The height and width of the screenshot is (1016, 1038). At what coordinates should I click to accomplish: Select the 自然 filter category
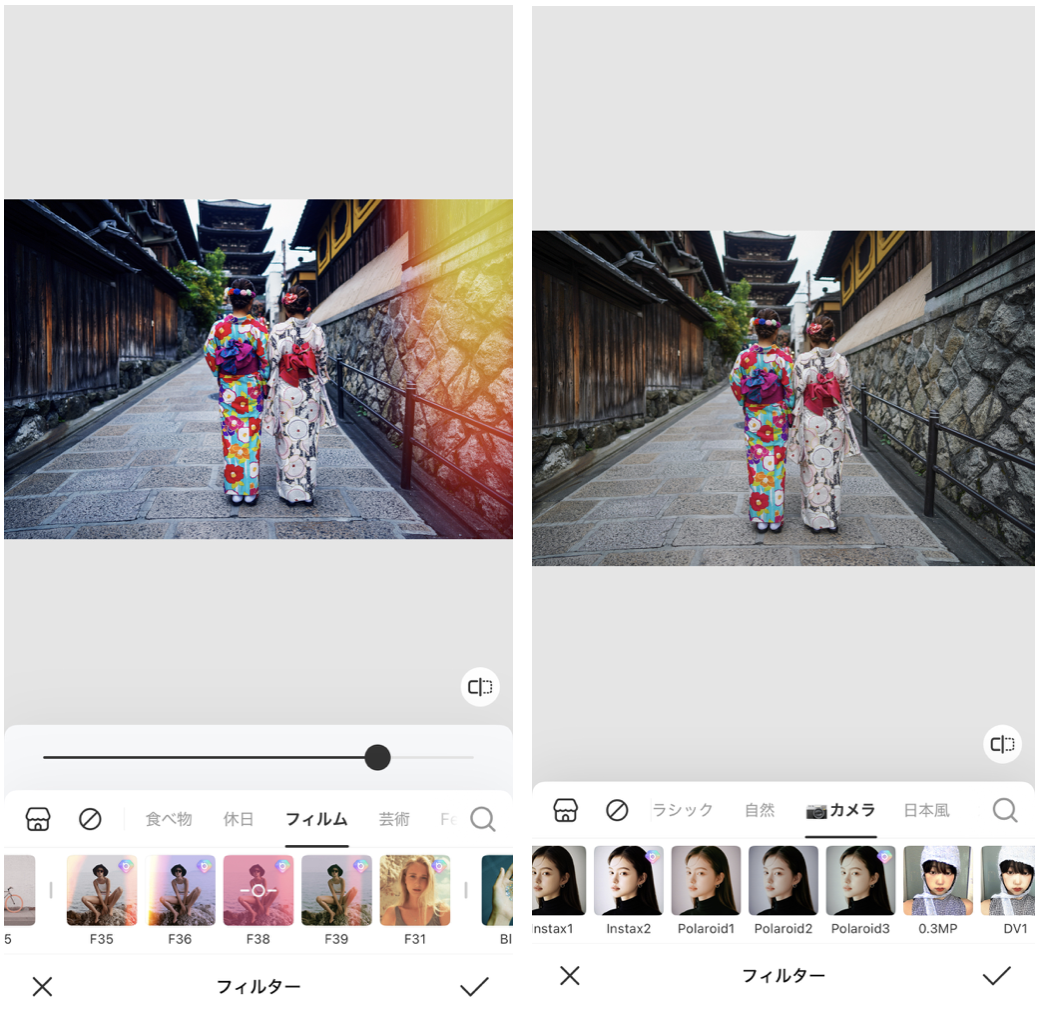[x=760, y=810]
